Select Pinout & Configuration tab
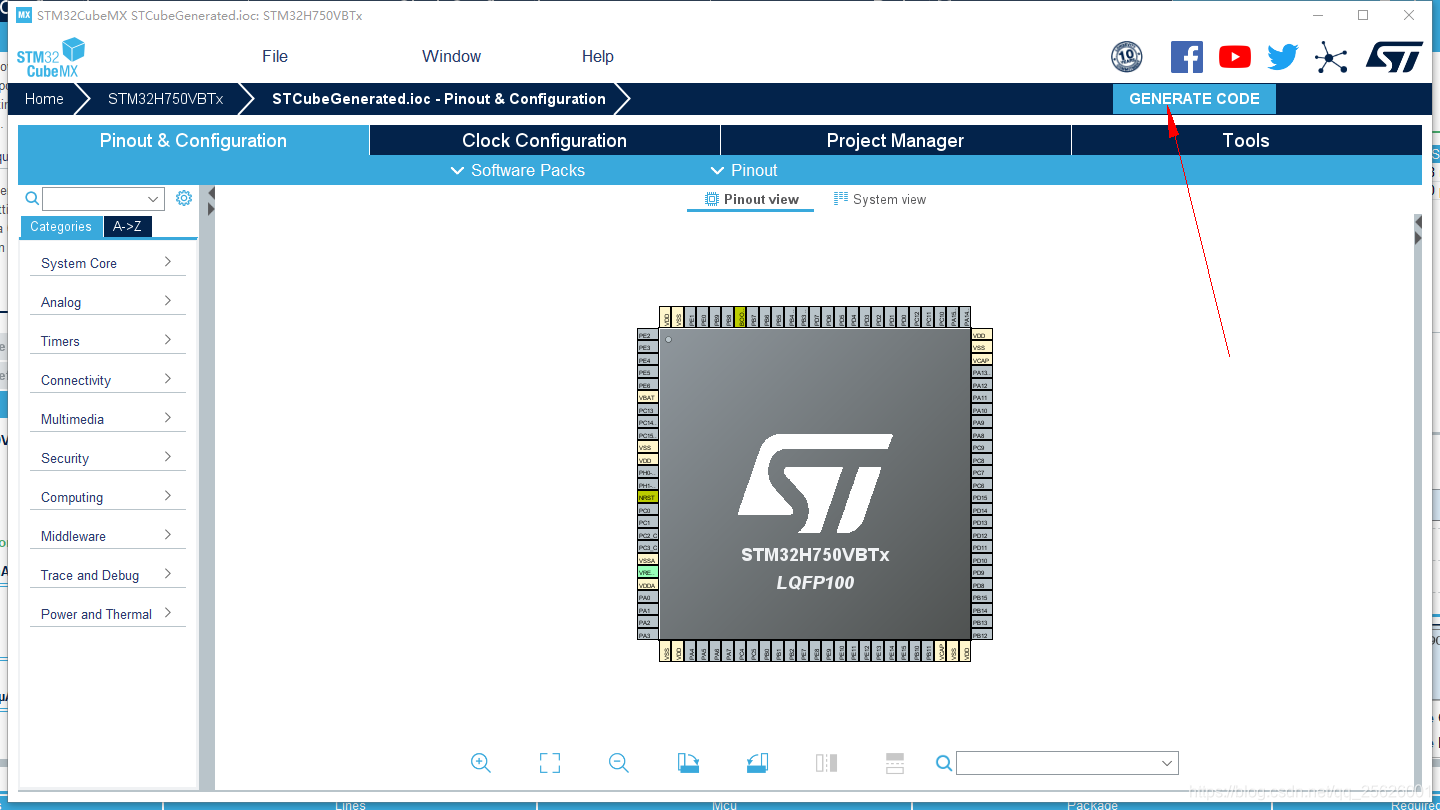 point(193,140)
